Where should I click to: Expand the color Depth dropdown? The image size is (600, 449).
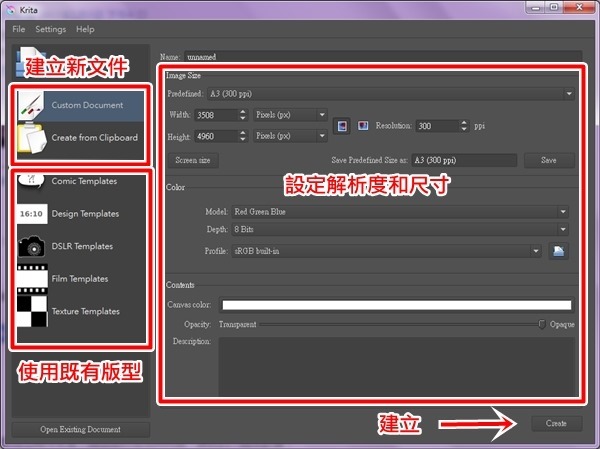pyautogui.click(x=400, y=231)
